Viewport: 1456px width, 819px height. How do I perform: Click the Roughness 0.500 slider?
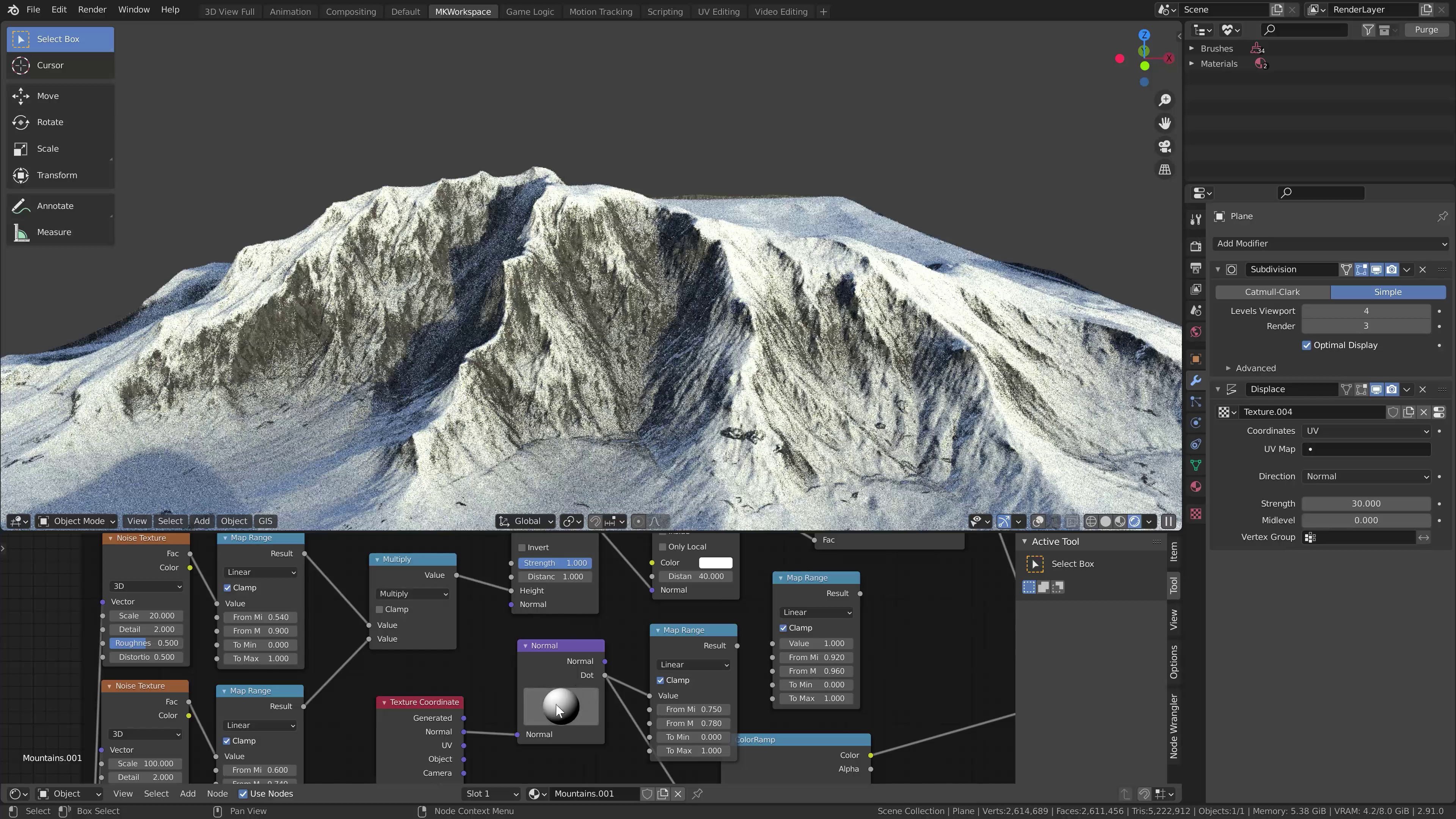(146, 643)
